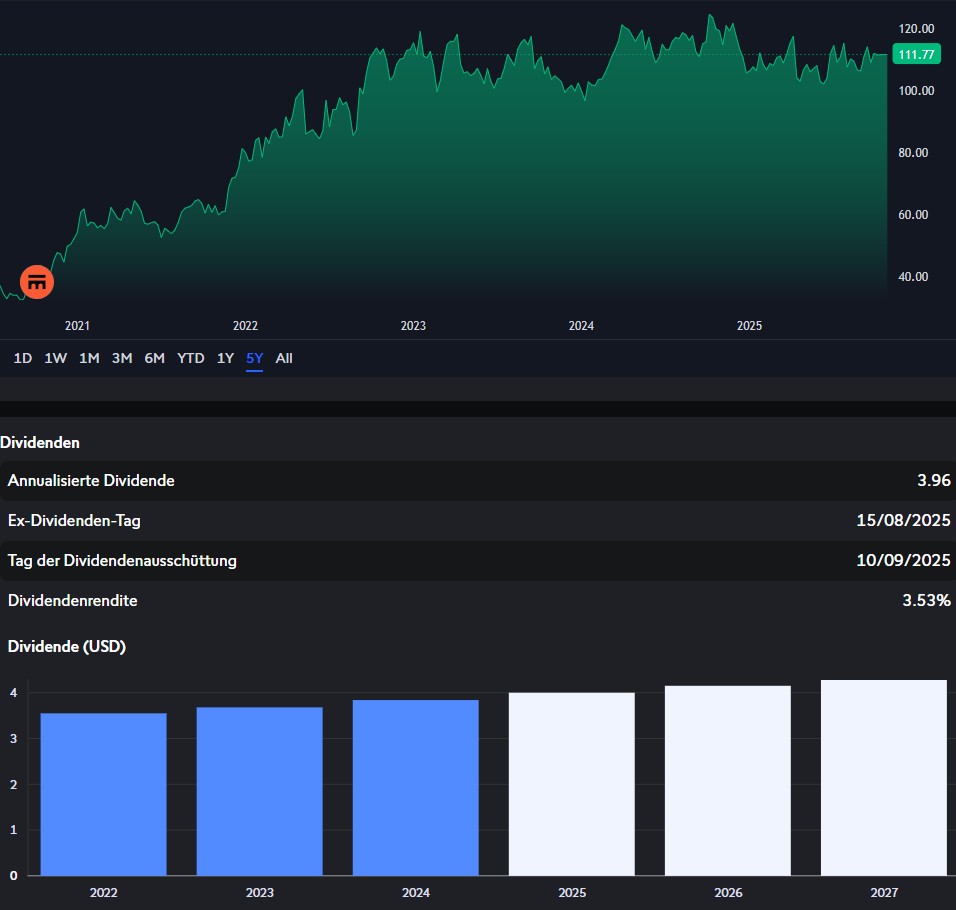
Task: Click the 2023 label on price chart axis
Action: click(413, 326)
